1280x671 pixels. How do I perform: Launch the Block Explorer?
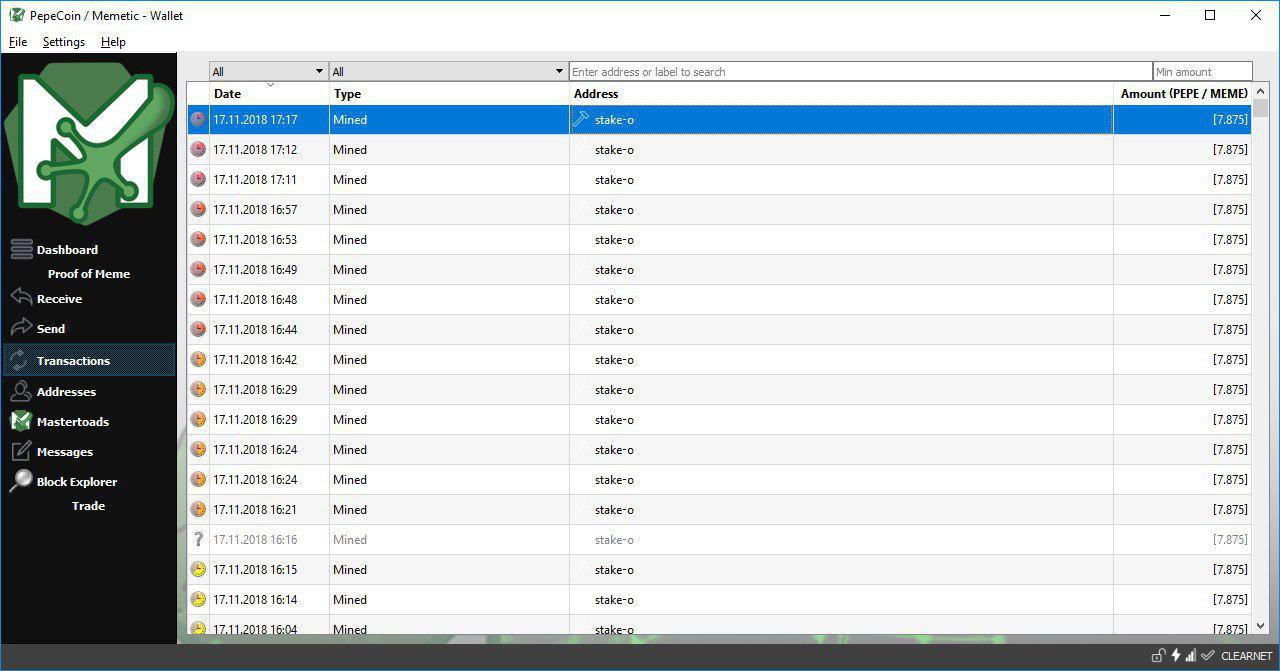[x=77, y=482]
